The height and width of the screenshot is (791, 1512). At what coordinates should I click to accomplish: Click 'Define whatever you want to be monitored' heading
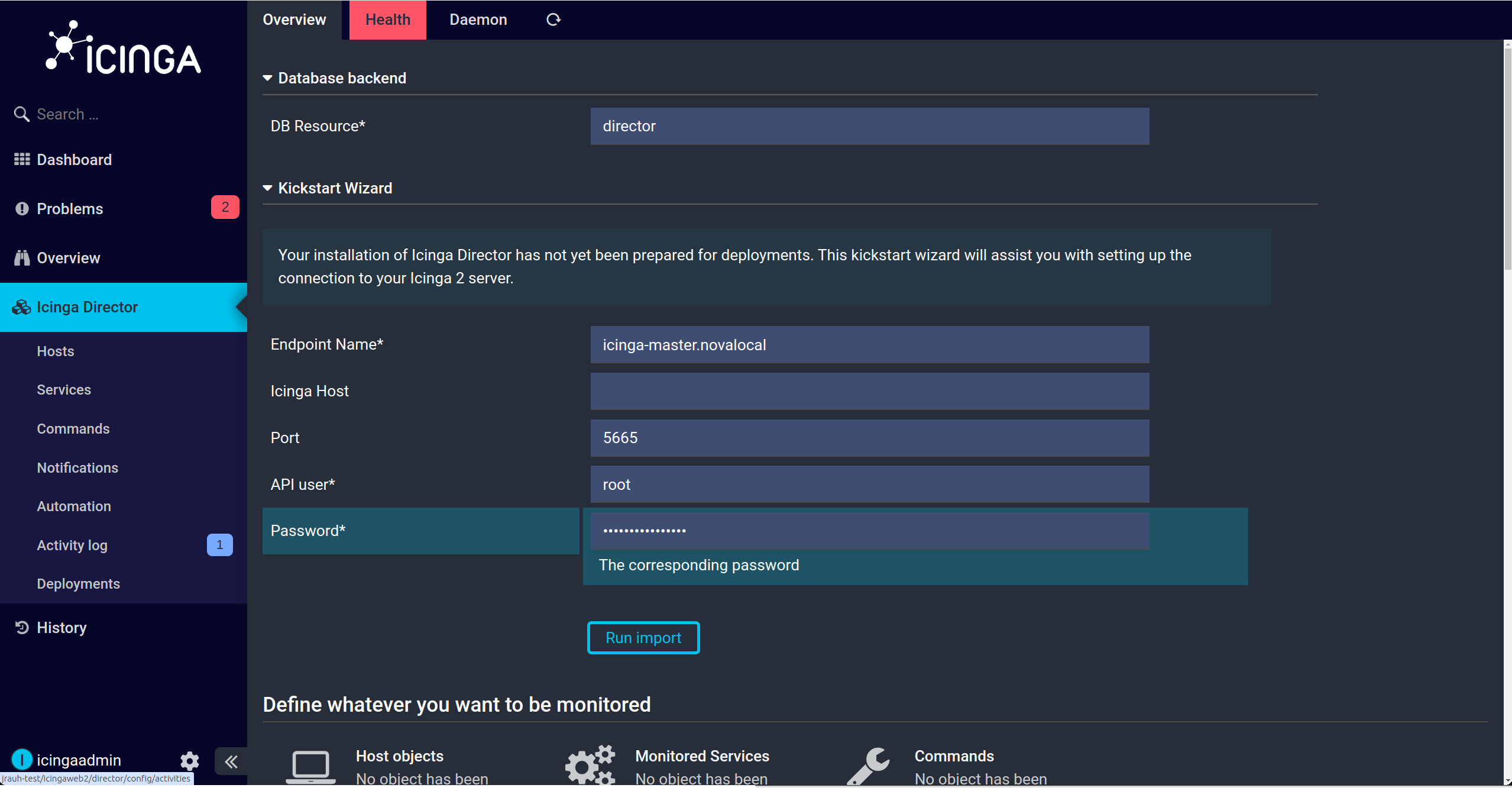pos(456,705)
